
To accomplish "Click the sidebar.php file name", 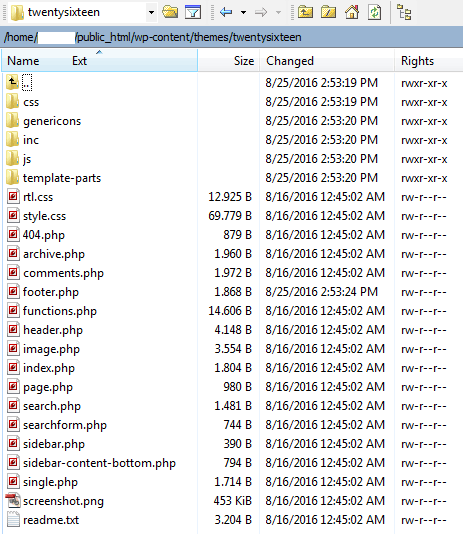I will (x=54, y=444).
